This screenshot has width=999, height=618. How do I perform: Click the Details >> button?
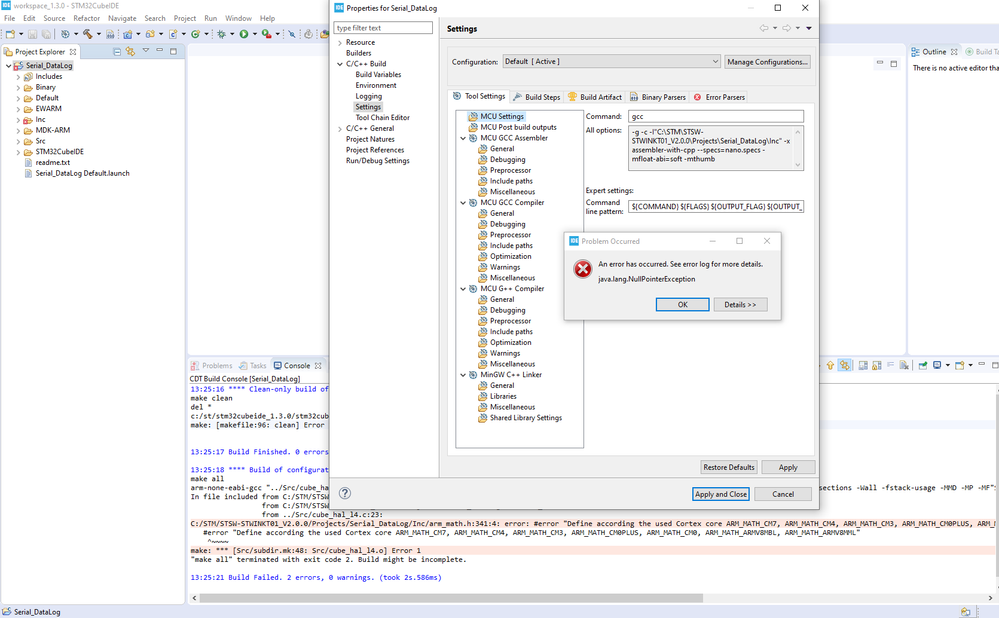(740, 305)
